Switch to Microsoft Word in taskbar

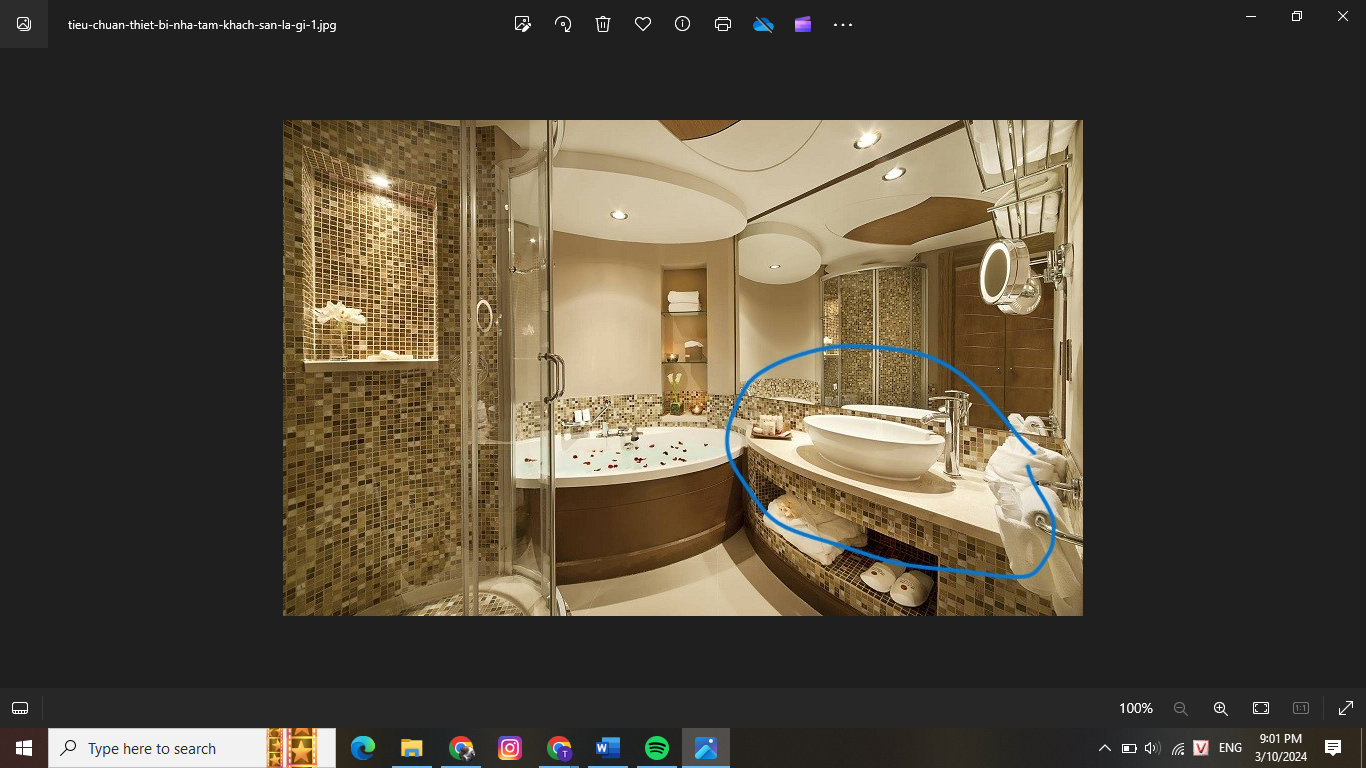pos(608,748)
